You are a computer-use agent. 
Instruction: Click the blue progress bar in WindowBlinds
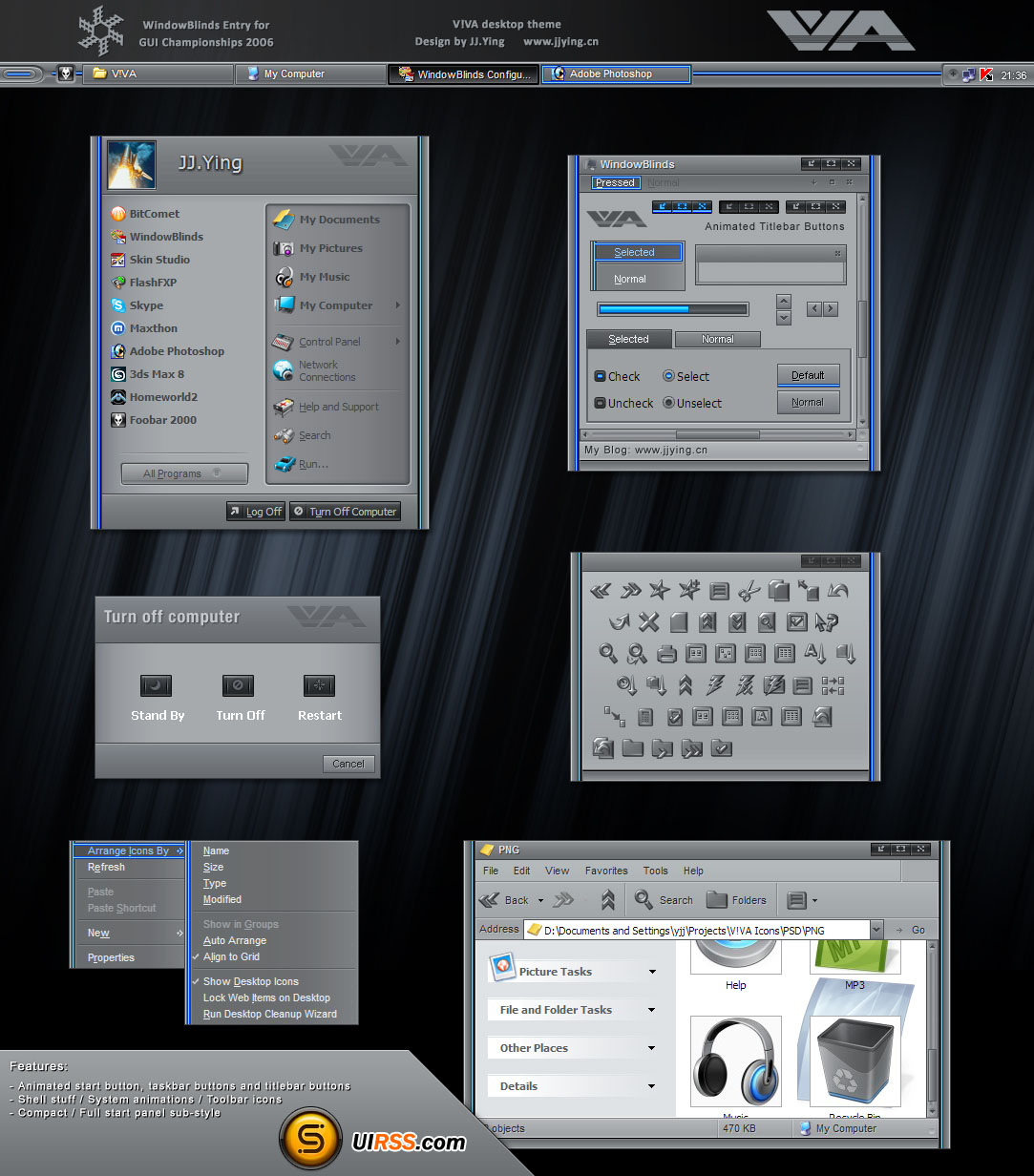[x=673, y=309]
